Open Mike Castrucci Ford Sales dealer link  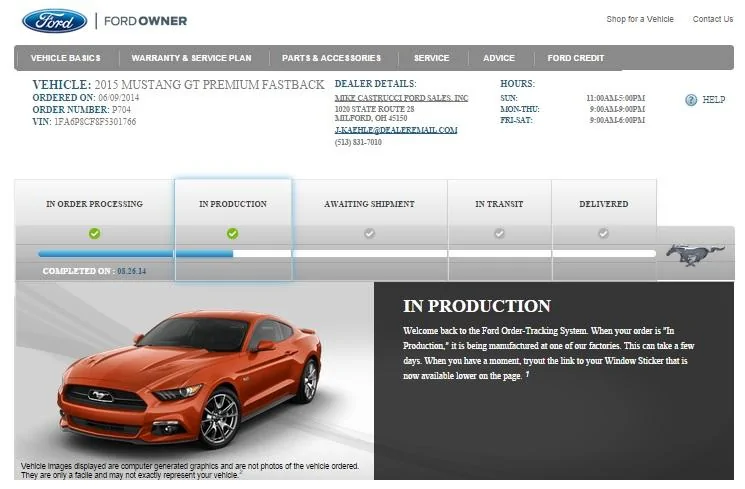pos(401,98)
